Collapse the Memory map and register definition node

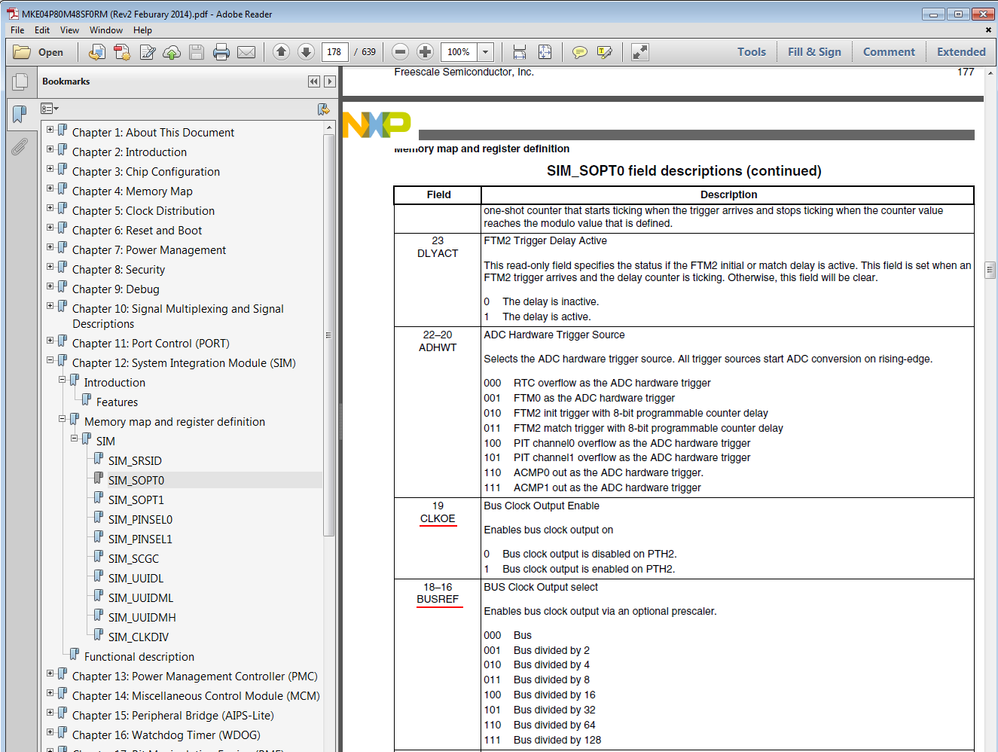[62, 418]
